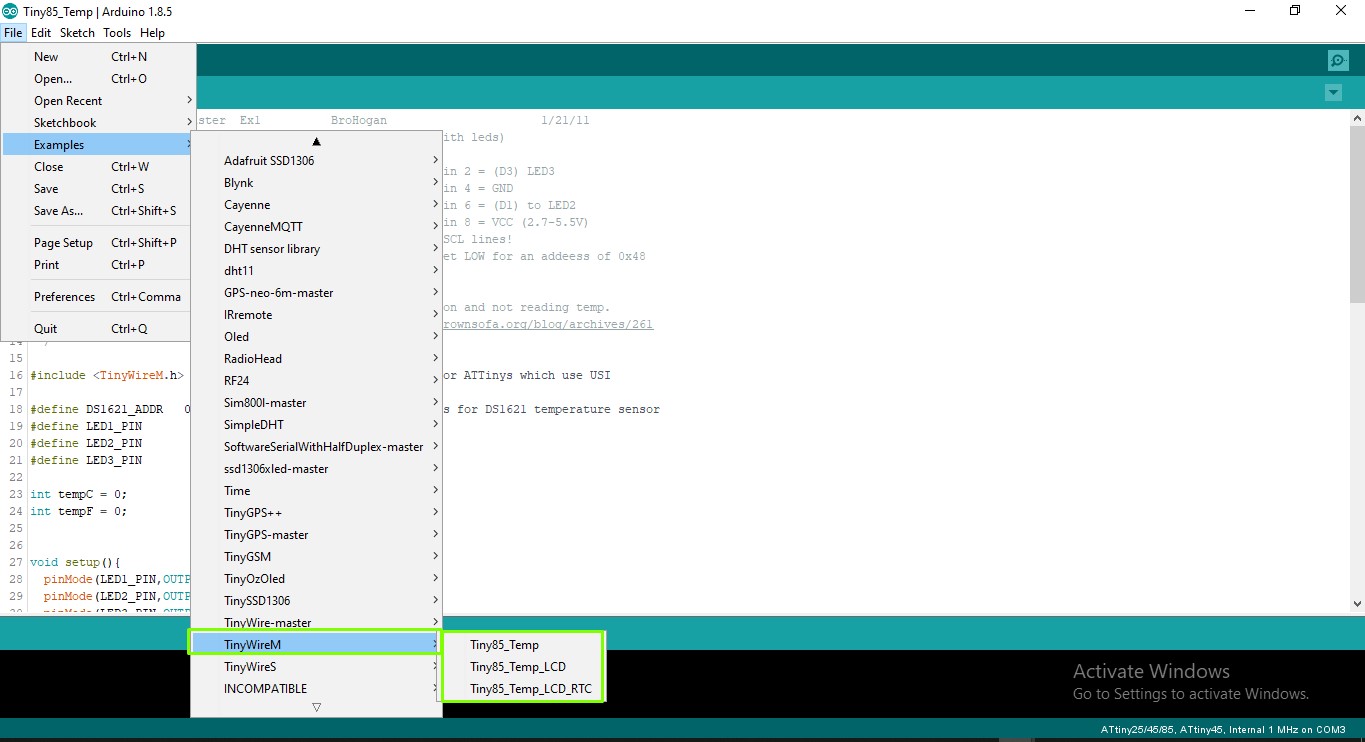The image size is (1365, 742).
Task: Click the editor scrollbar up arrow
Action: coord(1357,118)
